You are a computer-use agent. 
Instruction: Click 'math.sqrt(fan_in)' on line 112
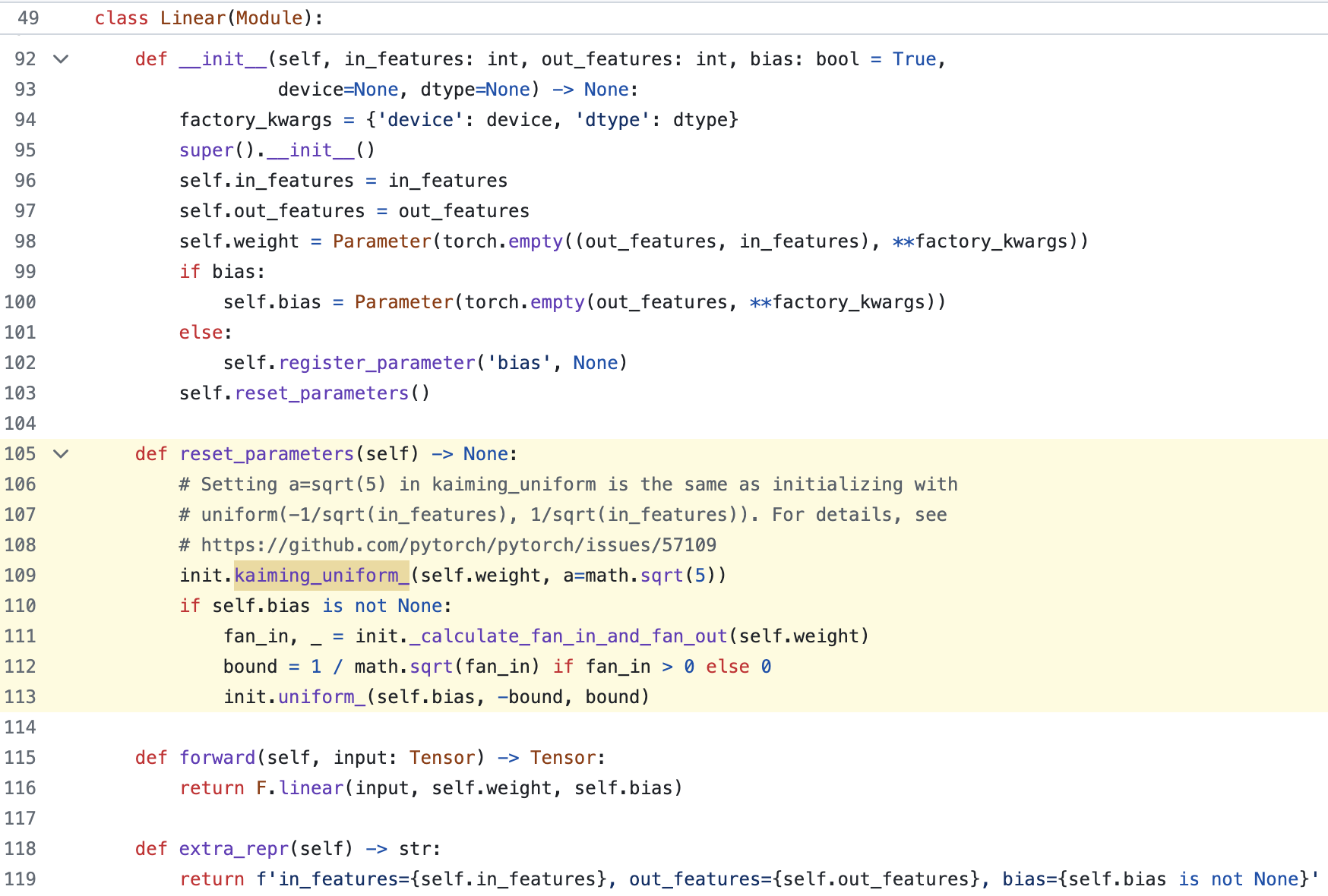point(447,667)
